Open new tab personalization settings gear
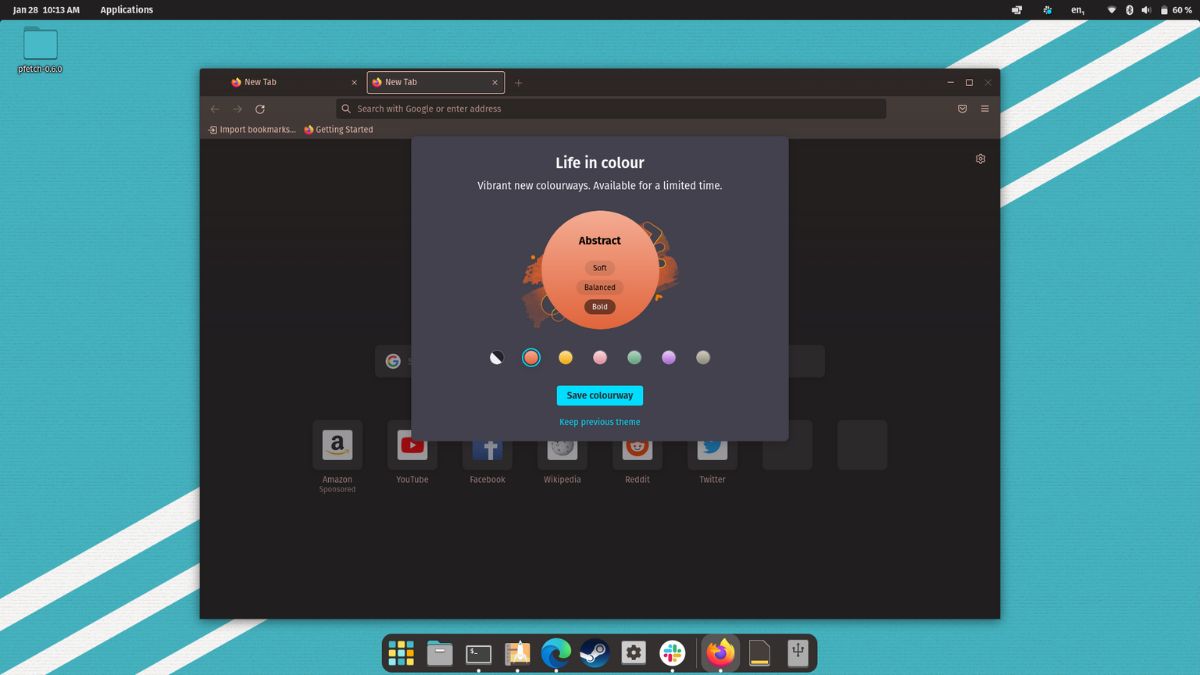This screenshot has width=1200, height=675. pyautogui.click(x=980, y=158)
